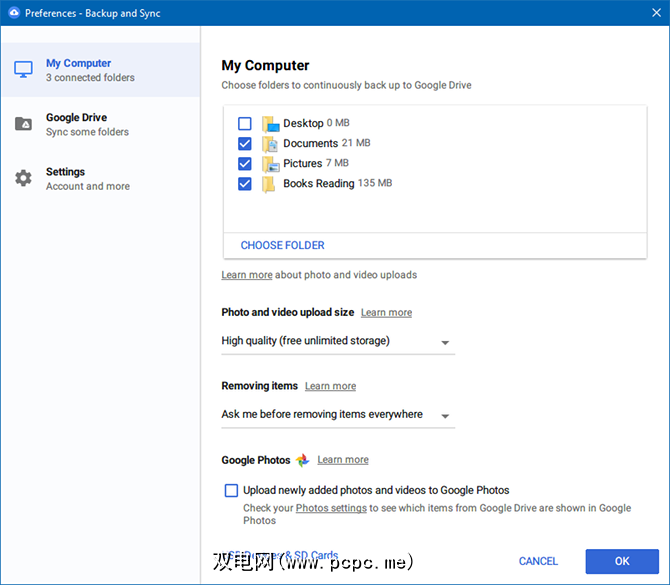Uncheck the Books Reading checkbox

tap(245, 184)
